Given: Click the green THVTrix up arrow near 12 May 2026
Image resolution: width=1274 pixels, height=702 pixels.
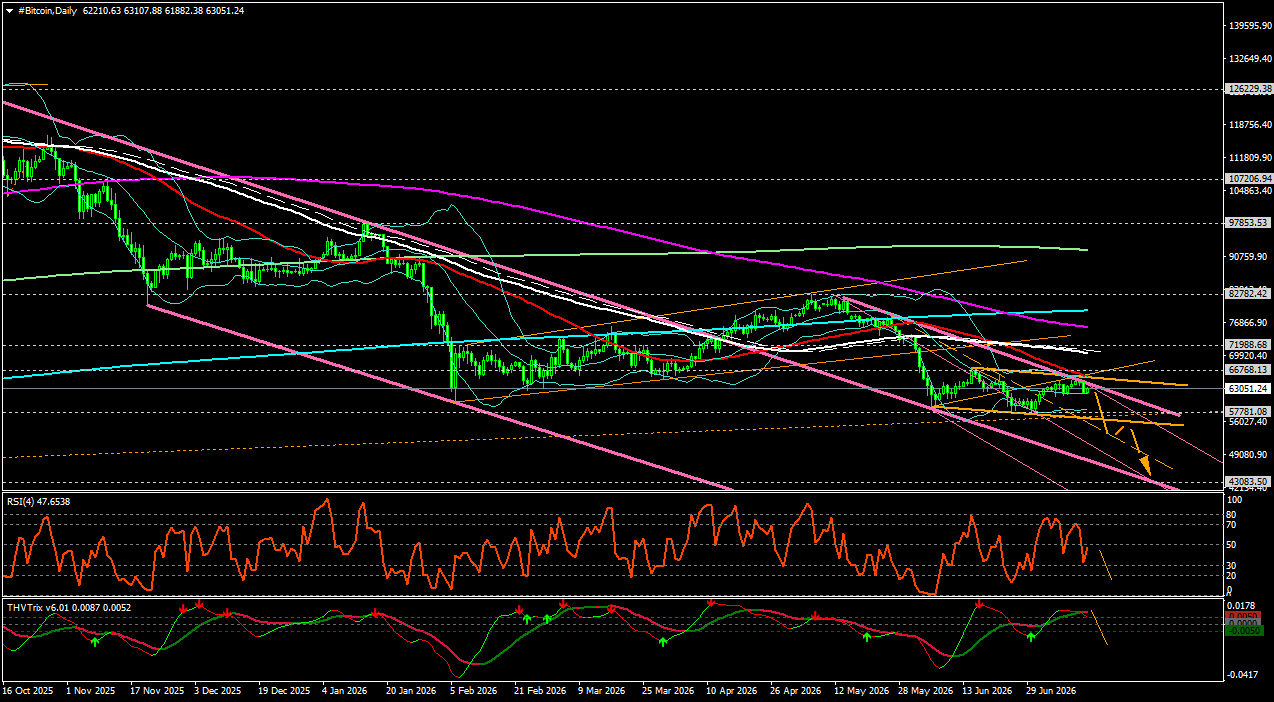Looking at the screenshot, I should click(866, 637).
